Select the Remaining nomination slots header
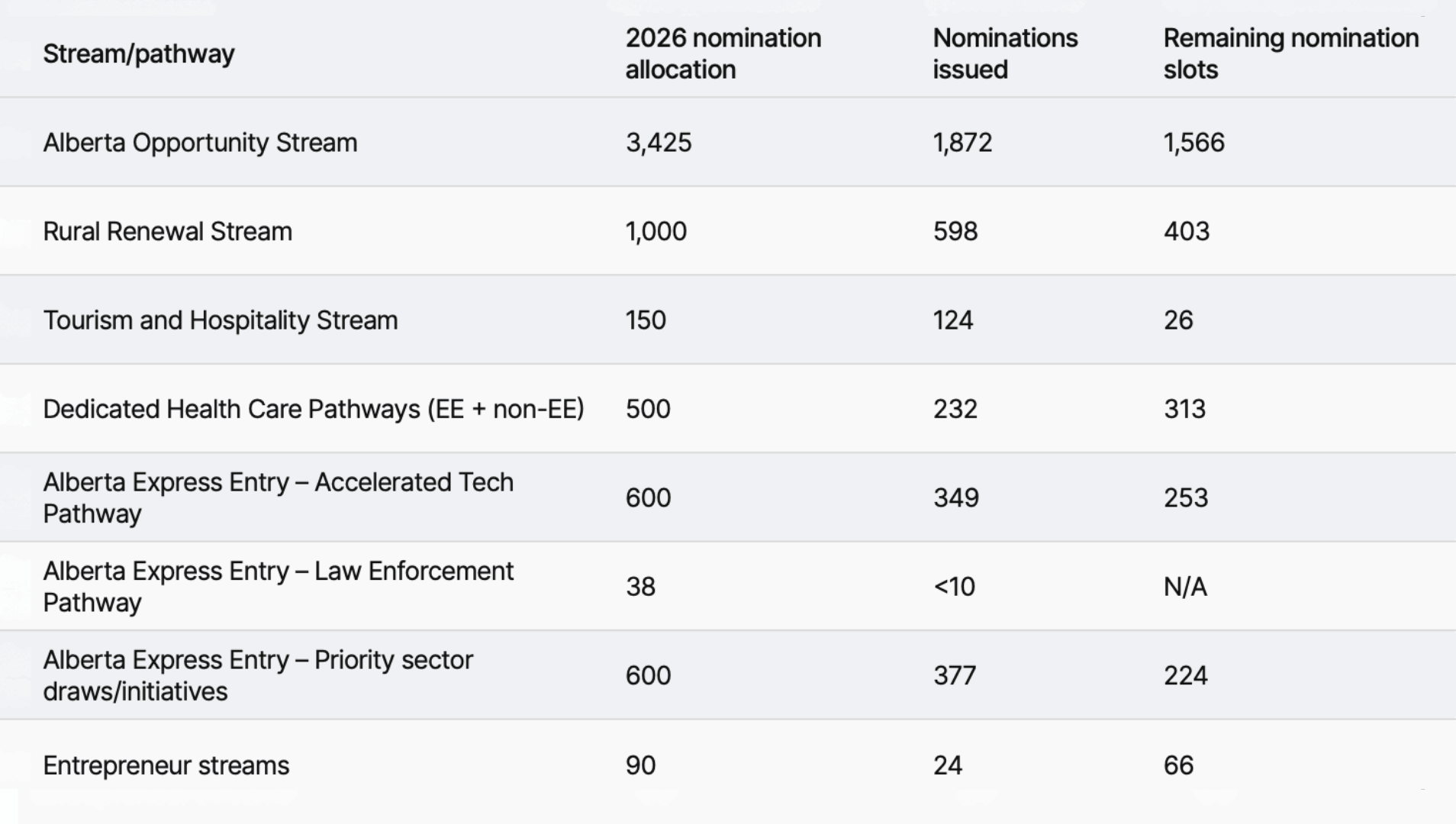The image size is (1456, 824). tap(1291, 53)
